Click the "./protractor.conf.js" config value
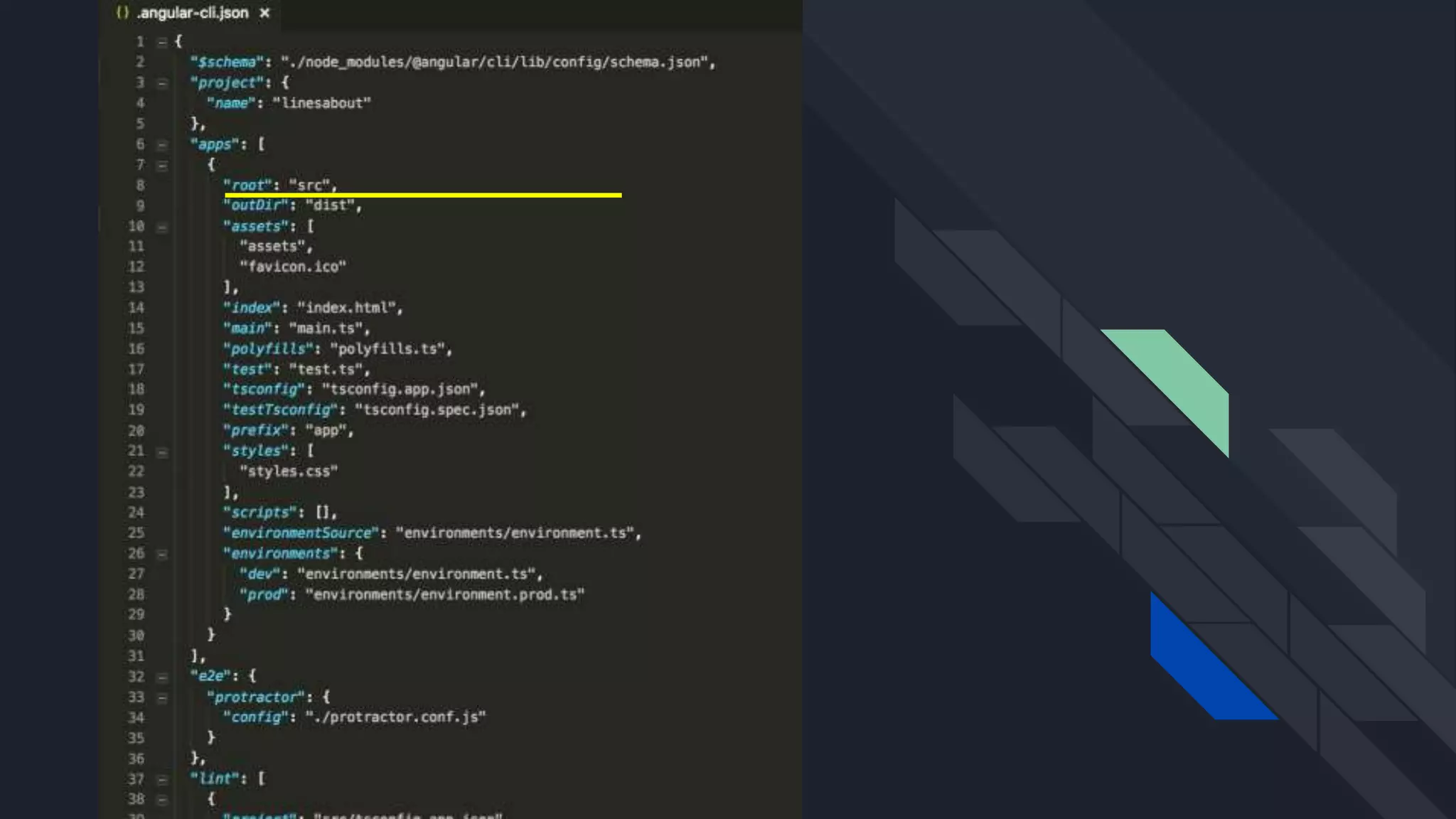This screenshot has height=819, width=1456. click(x=395, y=717)
